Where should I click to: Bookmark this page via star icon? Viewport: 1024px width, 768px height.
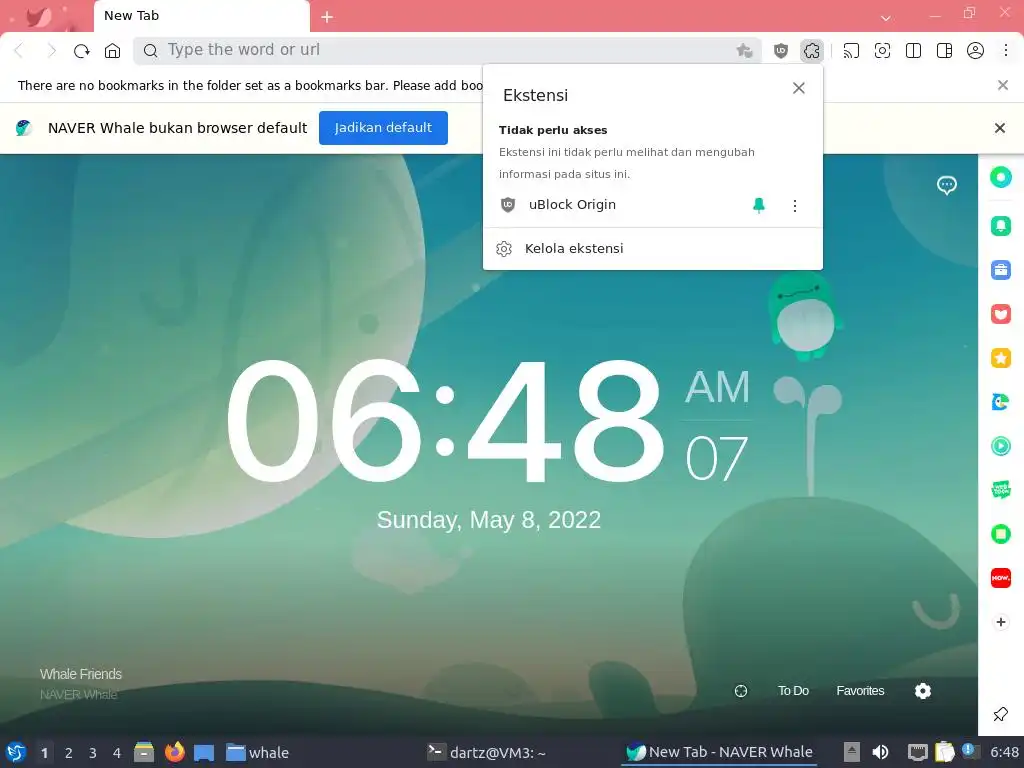(x=744, y=51)
